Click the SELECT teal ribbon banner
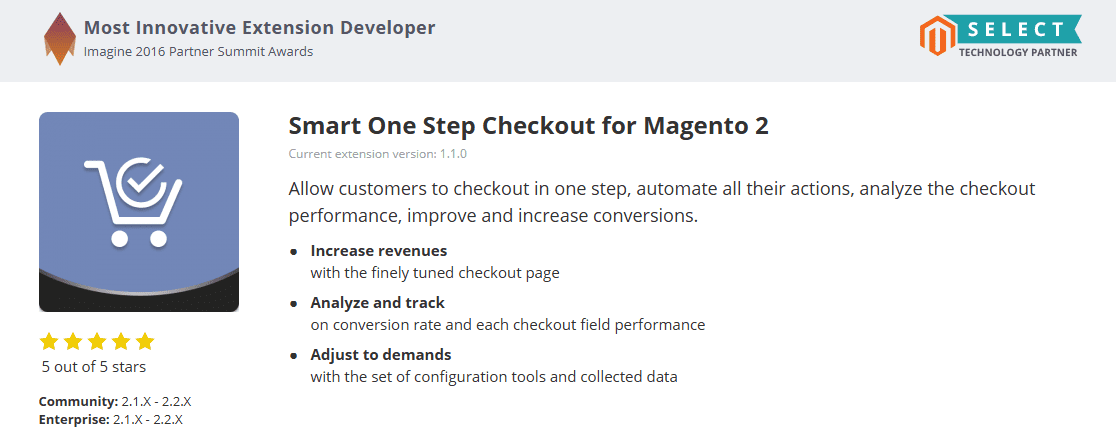1116x441 pixels. (x=1017, y=28)
